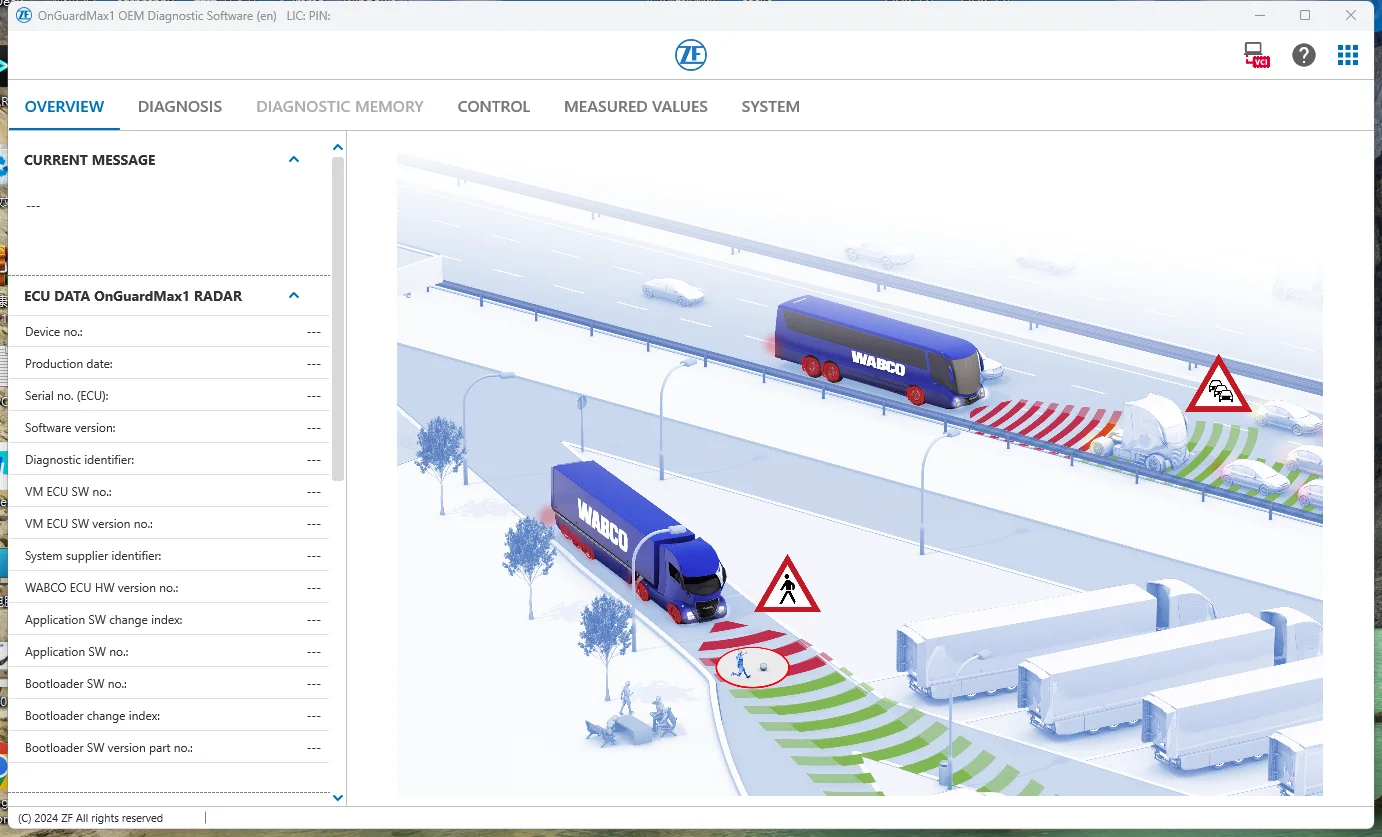The image size is (1382, 837).
Task: Click the copyright text in status bar
Action: tap(91, 818)
